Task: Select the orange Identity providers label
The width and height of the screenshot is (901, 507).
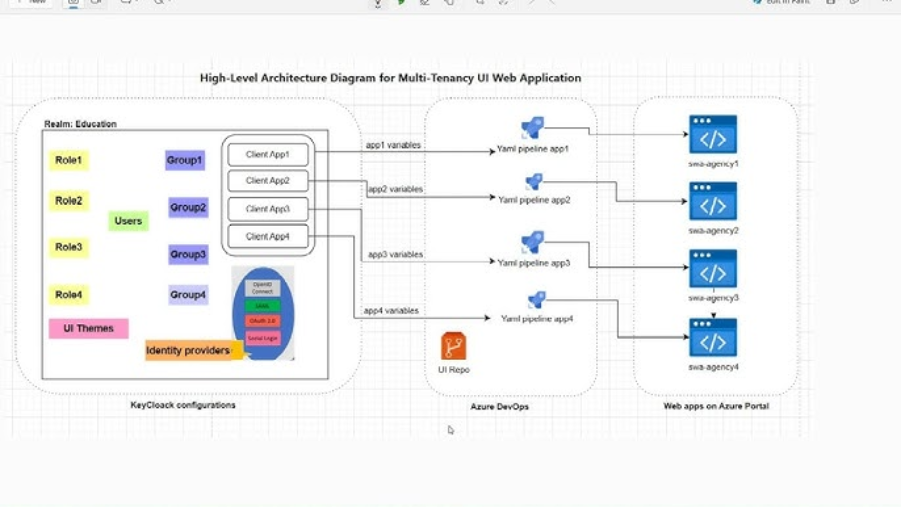Action: (x=188, y=350)
